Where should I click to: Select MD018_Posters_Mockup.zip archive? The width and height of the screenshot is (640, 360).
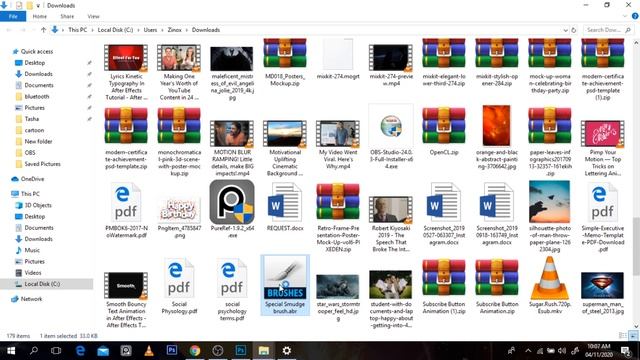[285, 62]
